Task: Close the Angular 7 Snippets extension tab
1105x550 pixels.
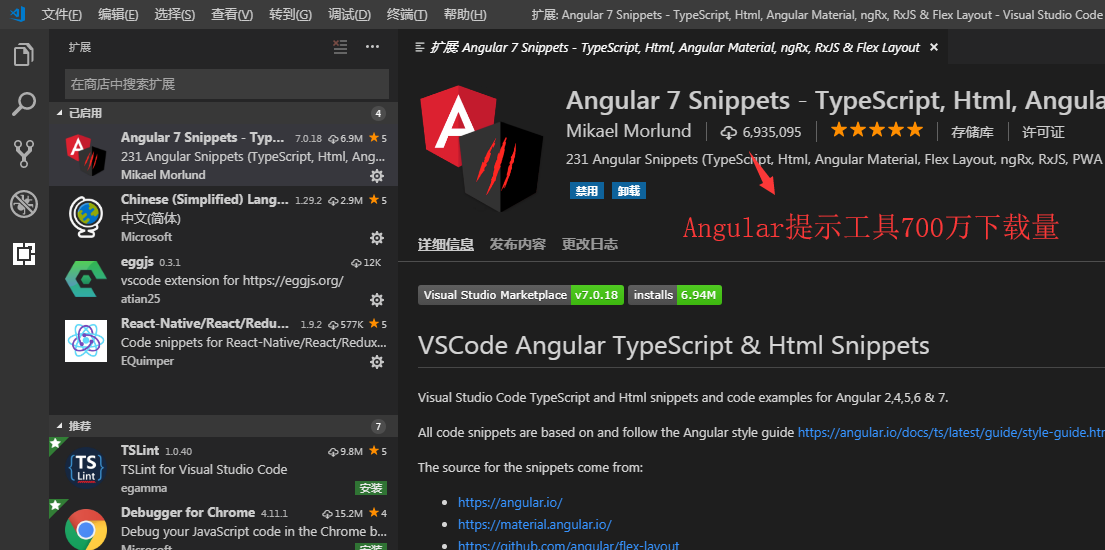Action: pos(934,47)
